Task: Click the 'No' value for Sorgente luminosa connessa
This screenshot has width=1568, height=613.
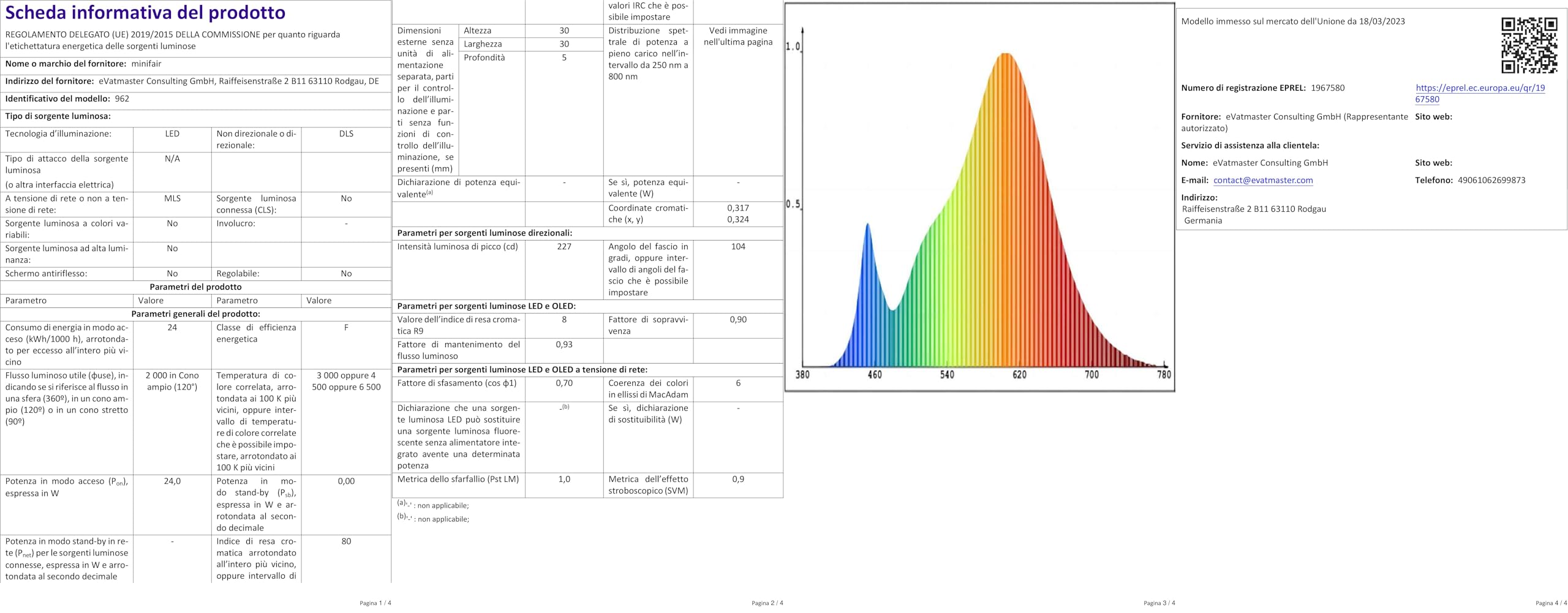Action: click(x=346, y=198)
